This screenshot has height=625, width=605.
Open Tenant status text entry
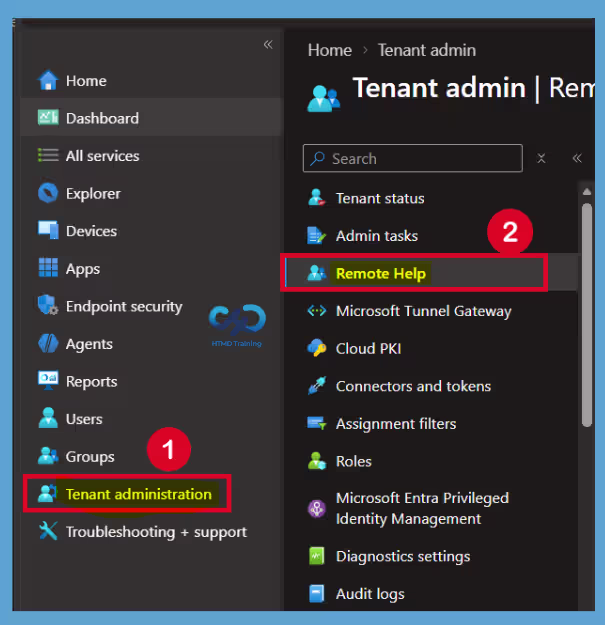380,198
